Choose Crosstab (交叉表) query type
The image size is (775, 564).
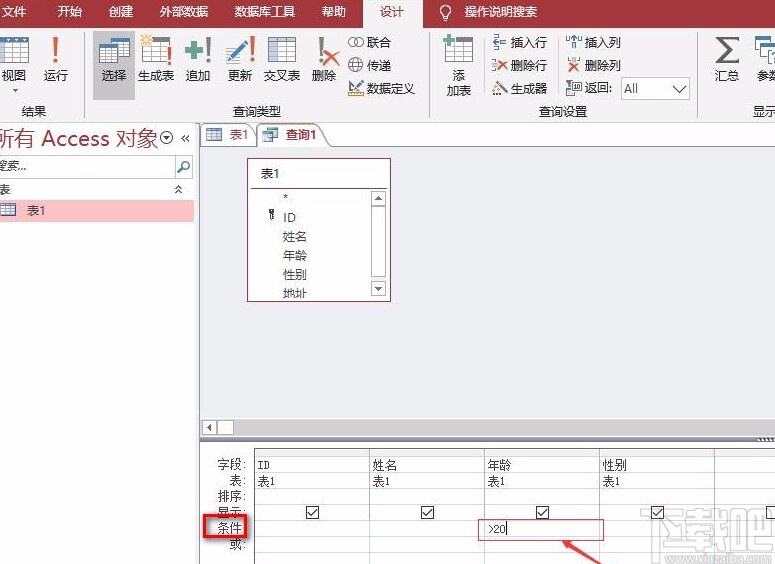282,59
